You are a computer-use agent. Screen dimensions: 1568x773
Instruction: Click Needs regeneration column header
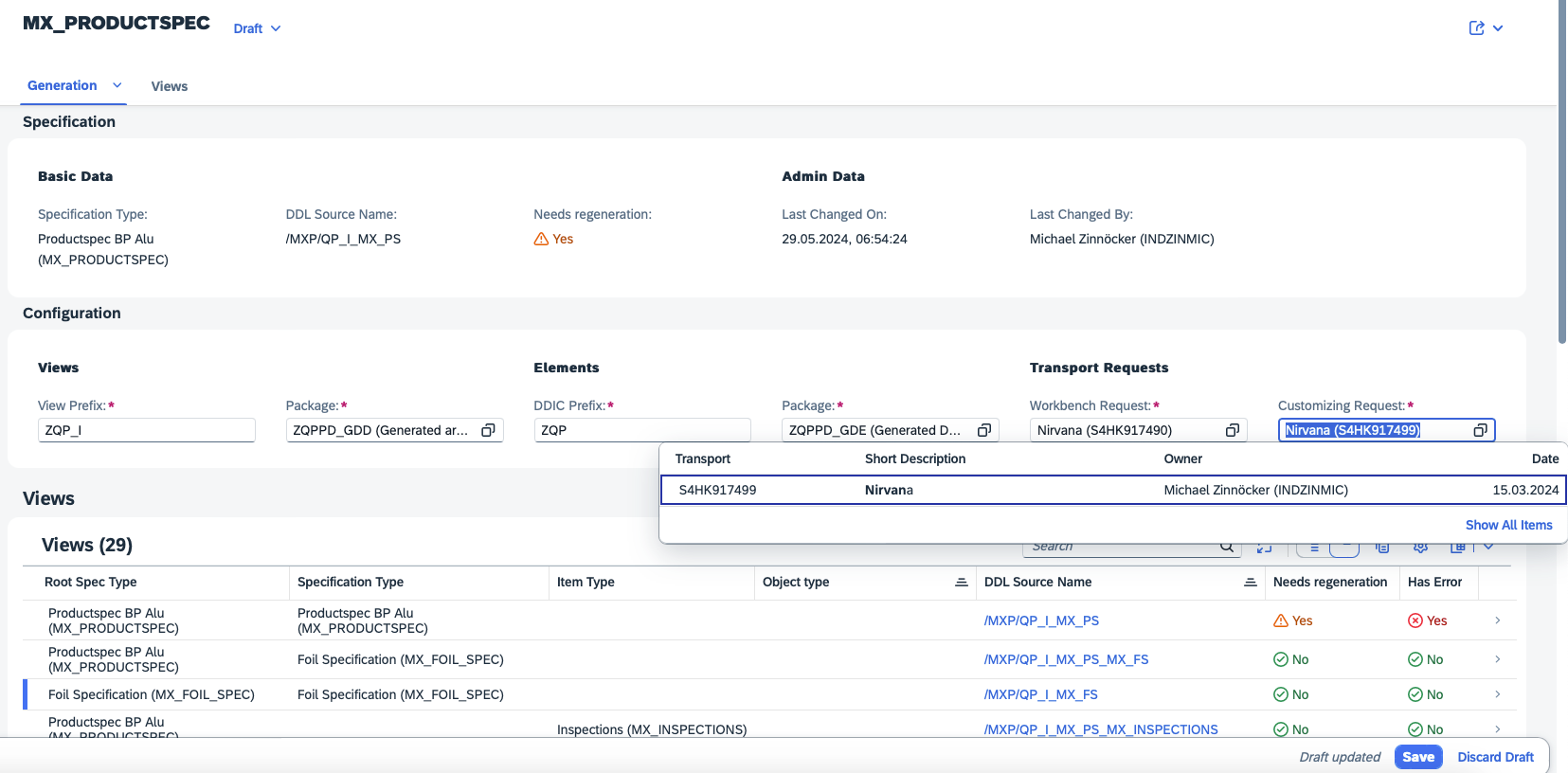pyautogui.click(x=1330, y=582)
